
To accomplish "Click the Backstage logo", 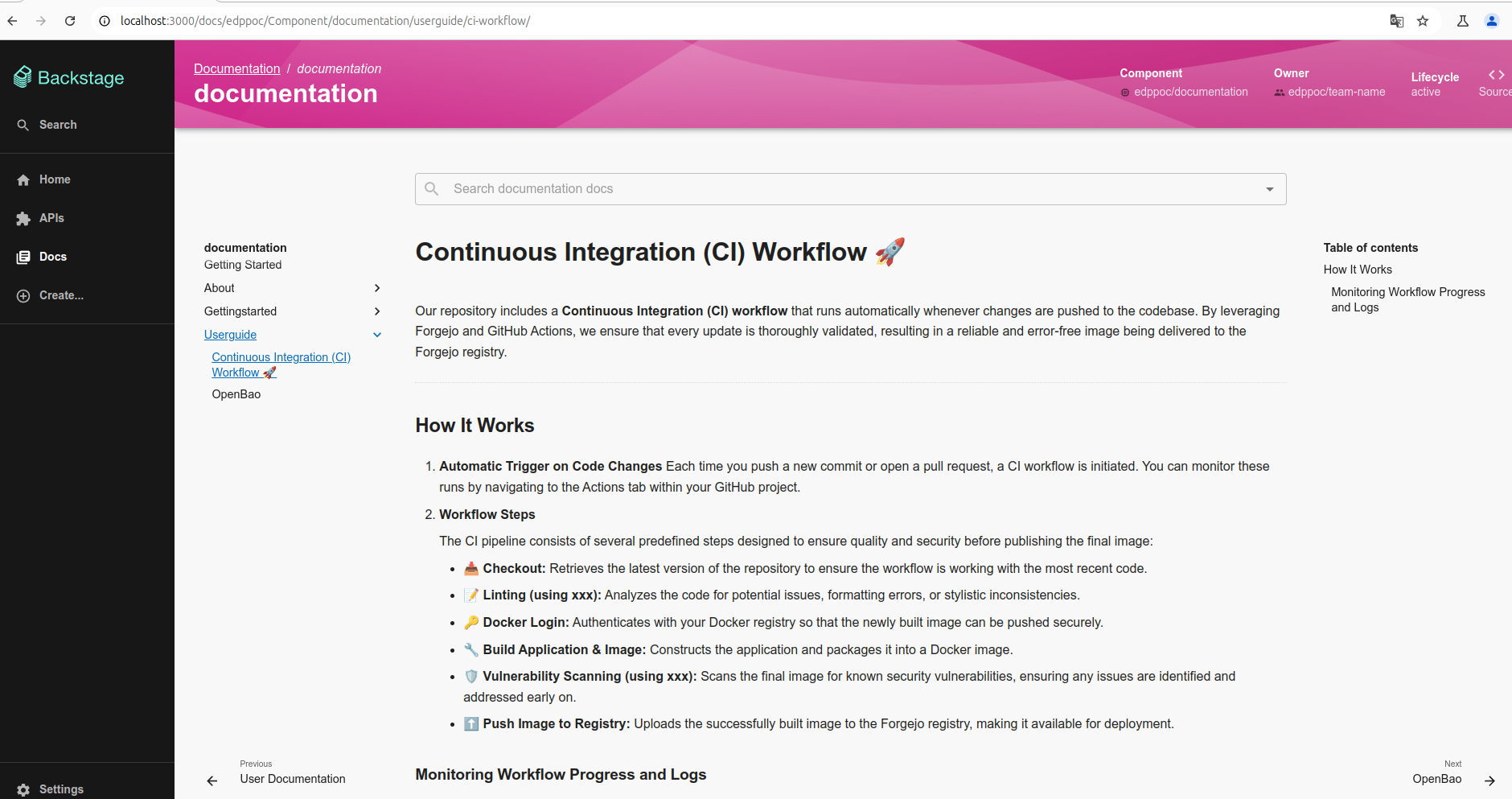I will pos(69,77).
